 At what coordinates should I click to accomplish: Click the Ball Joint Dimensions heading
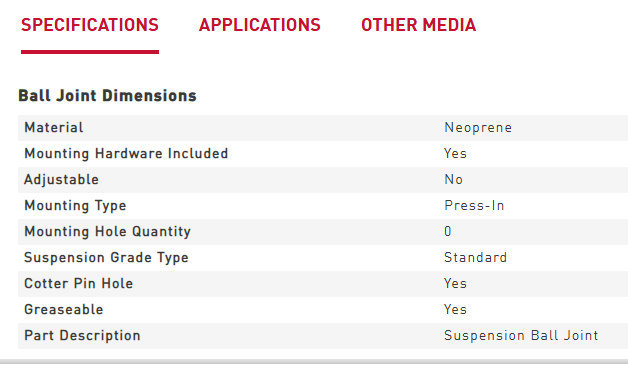point(107,96)
